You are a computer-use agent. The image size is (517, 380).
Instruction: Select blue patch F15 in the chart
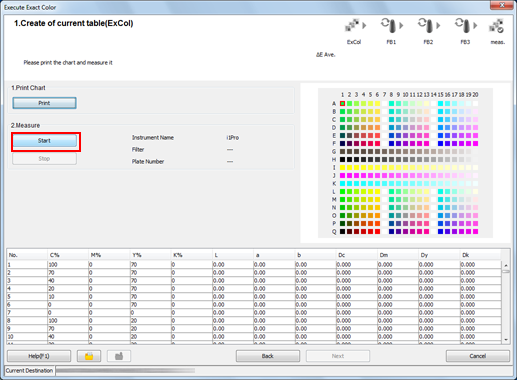point(440,143)
